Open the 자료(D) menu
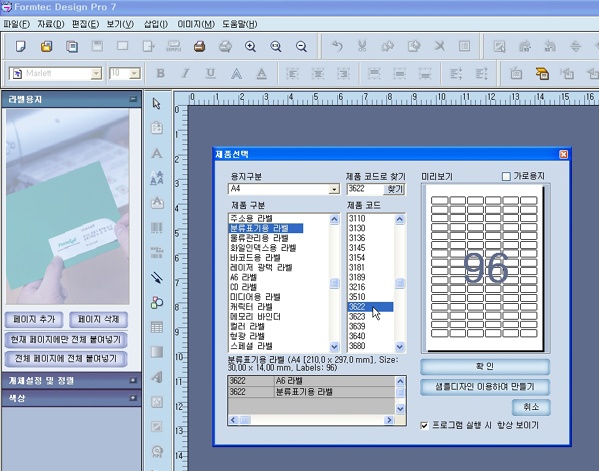Viewport: 599px width, 471px height. pyautogui.click(x=50, y=24)
